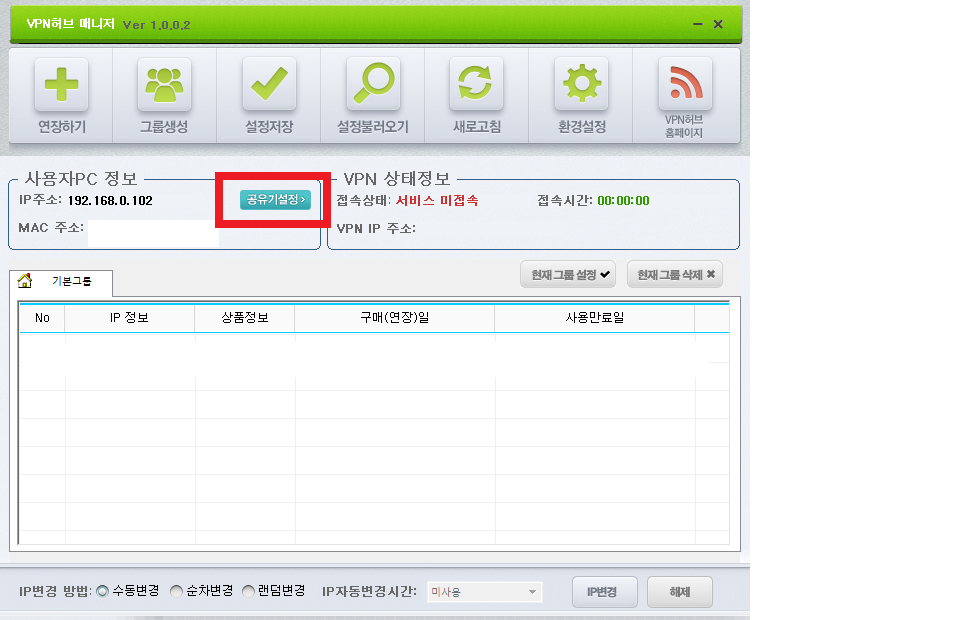
Task: Click the 구매(연장)일 column header
Action: (394, 318)
